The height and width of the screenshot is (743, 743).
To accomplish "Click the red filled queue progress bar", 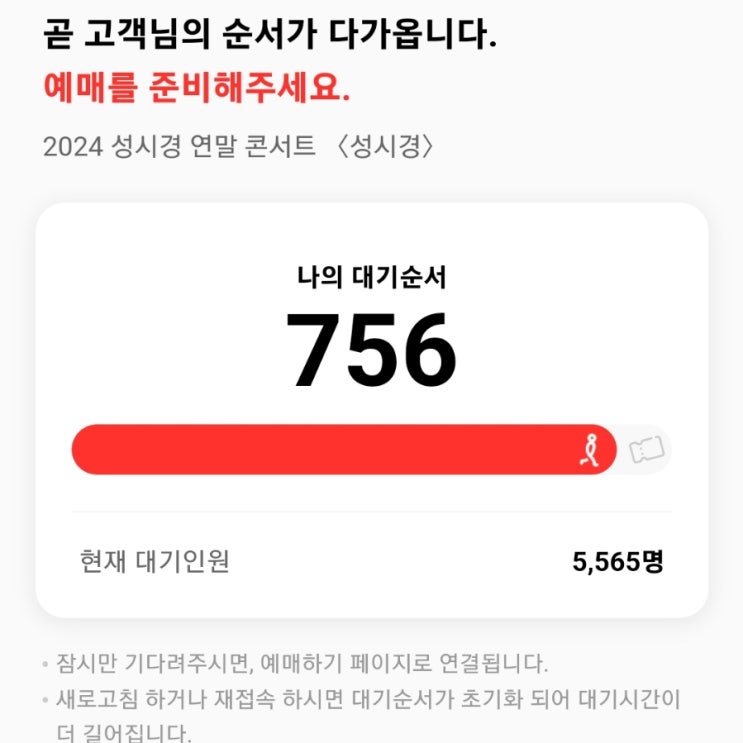I will click(x=344, y=450).
